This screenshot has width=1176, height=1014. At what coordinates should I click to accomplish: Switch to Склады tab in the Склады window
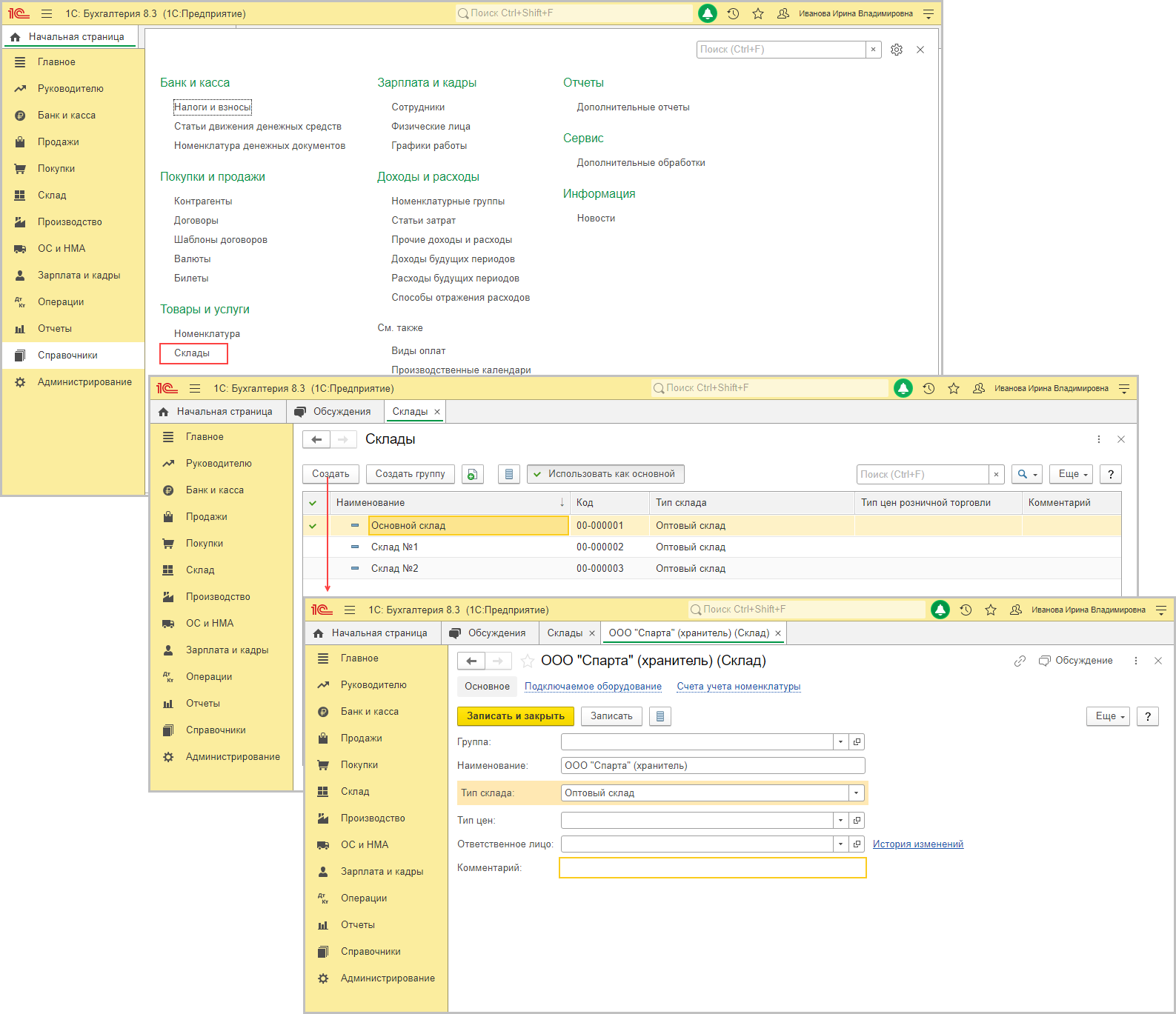[415, 412]
